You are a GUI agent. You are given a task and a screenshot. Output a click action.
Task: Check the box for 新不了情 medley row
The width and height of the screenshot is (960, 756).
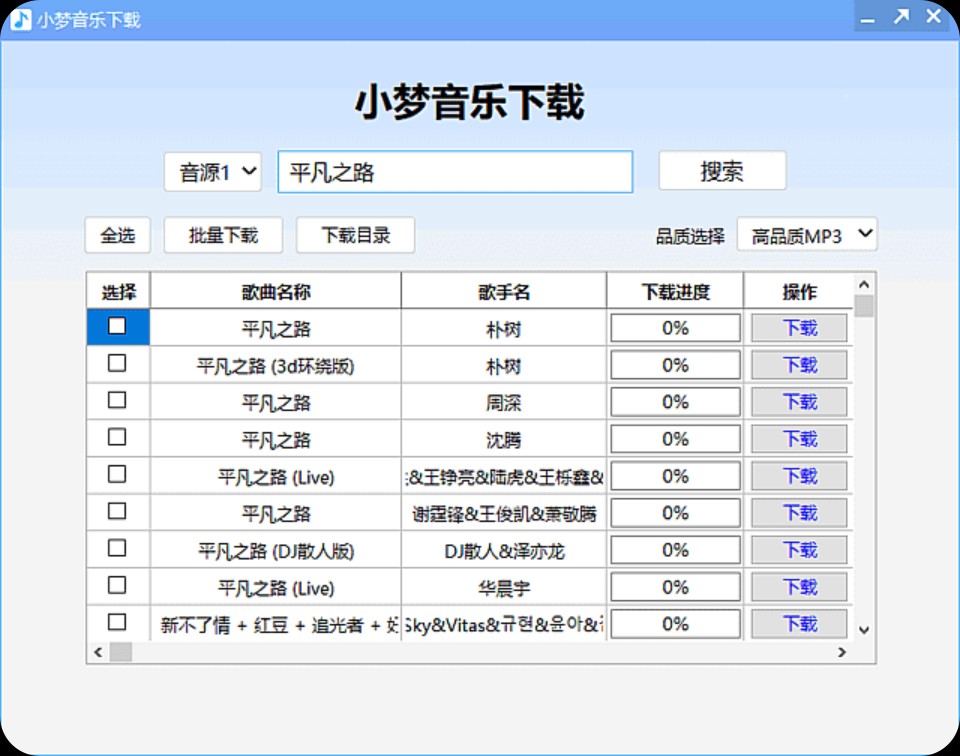click(x=117, y=622)
